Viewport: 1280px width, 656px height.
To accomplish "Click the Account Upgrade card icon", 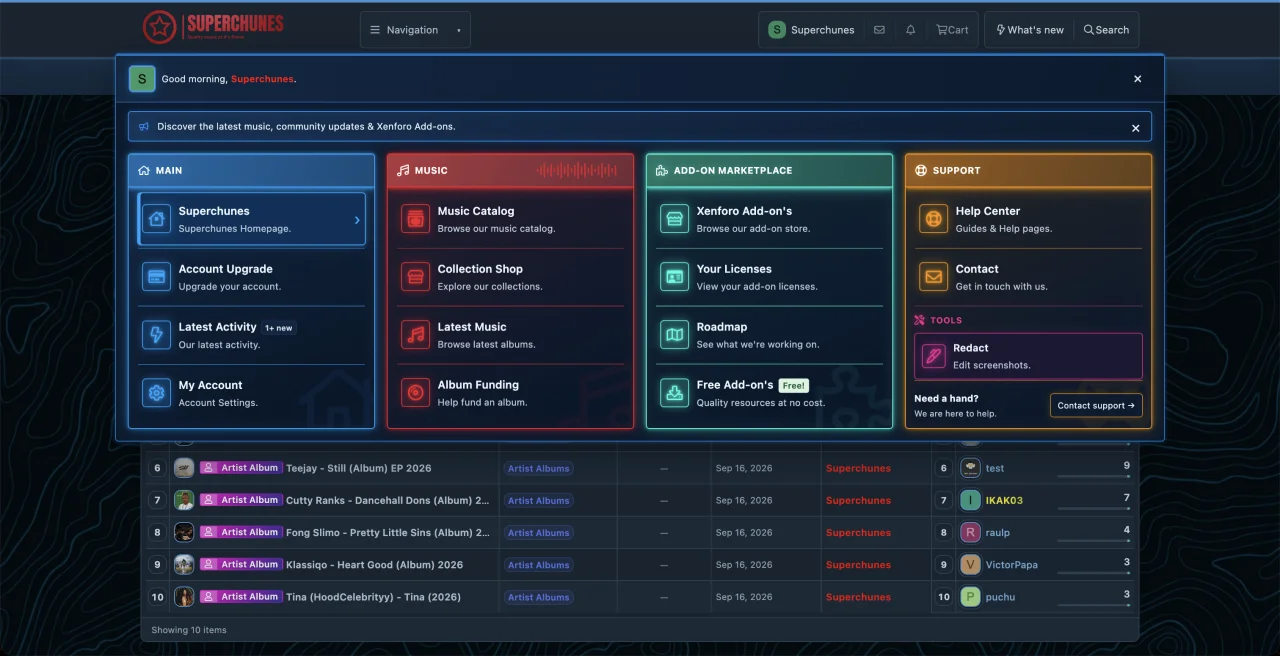I will pyautogui.click(x=156, y=277).
